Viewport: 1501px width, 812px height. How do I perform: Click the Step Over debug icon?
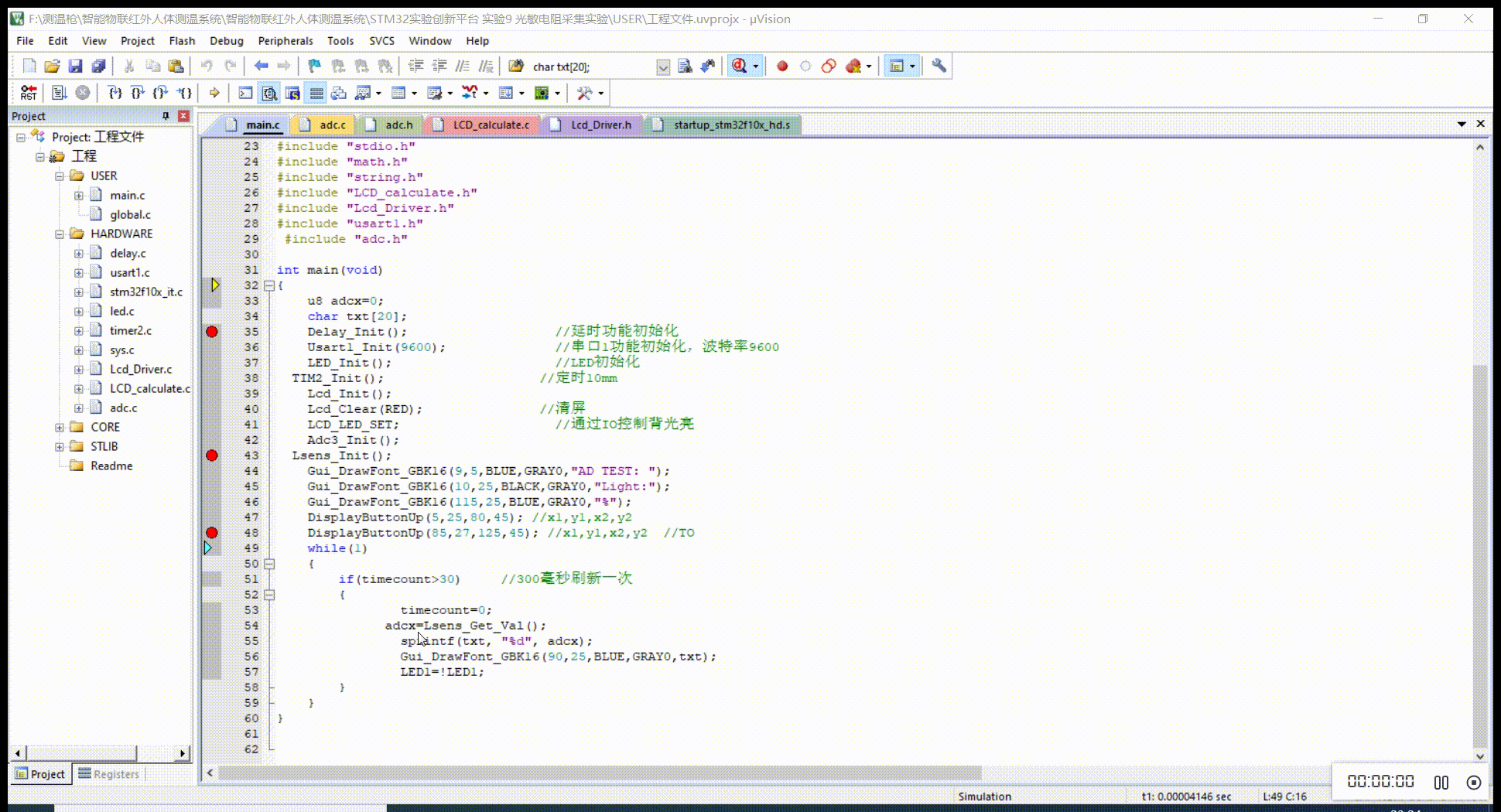138,94
